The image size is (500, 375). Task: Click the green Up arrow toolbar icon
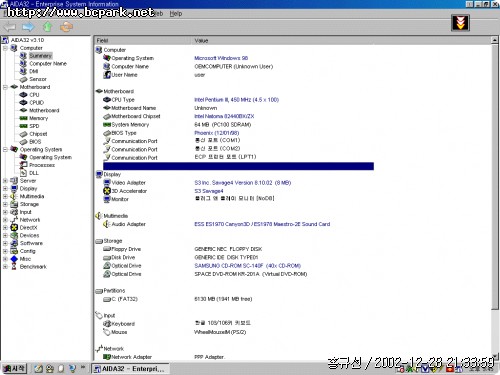pos(48,27)
